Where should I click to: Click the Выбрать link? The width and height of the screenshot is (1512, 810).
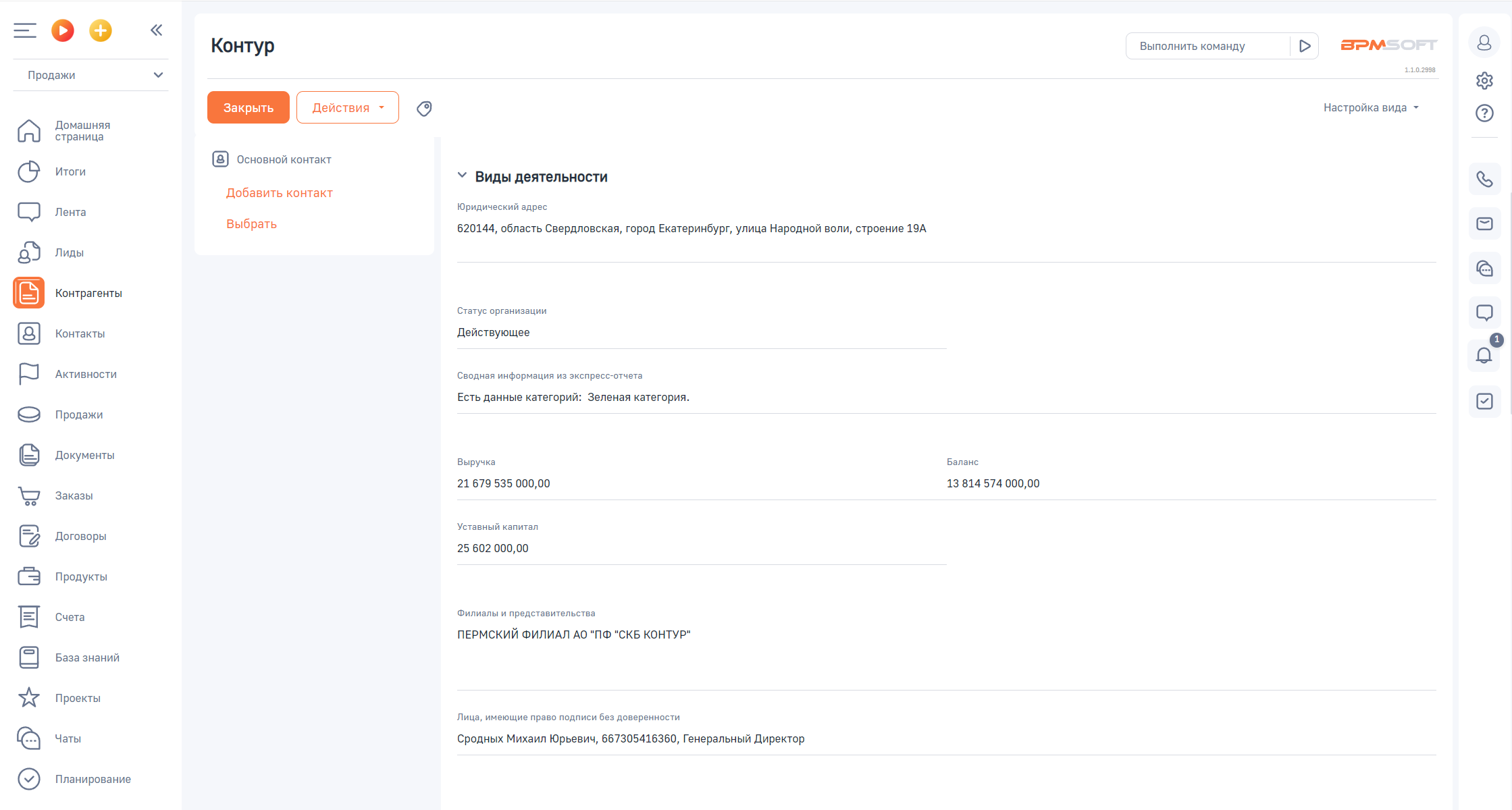point(251,224)
